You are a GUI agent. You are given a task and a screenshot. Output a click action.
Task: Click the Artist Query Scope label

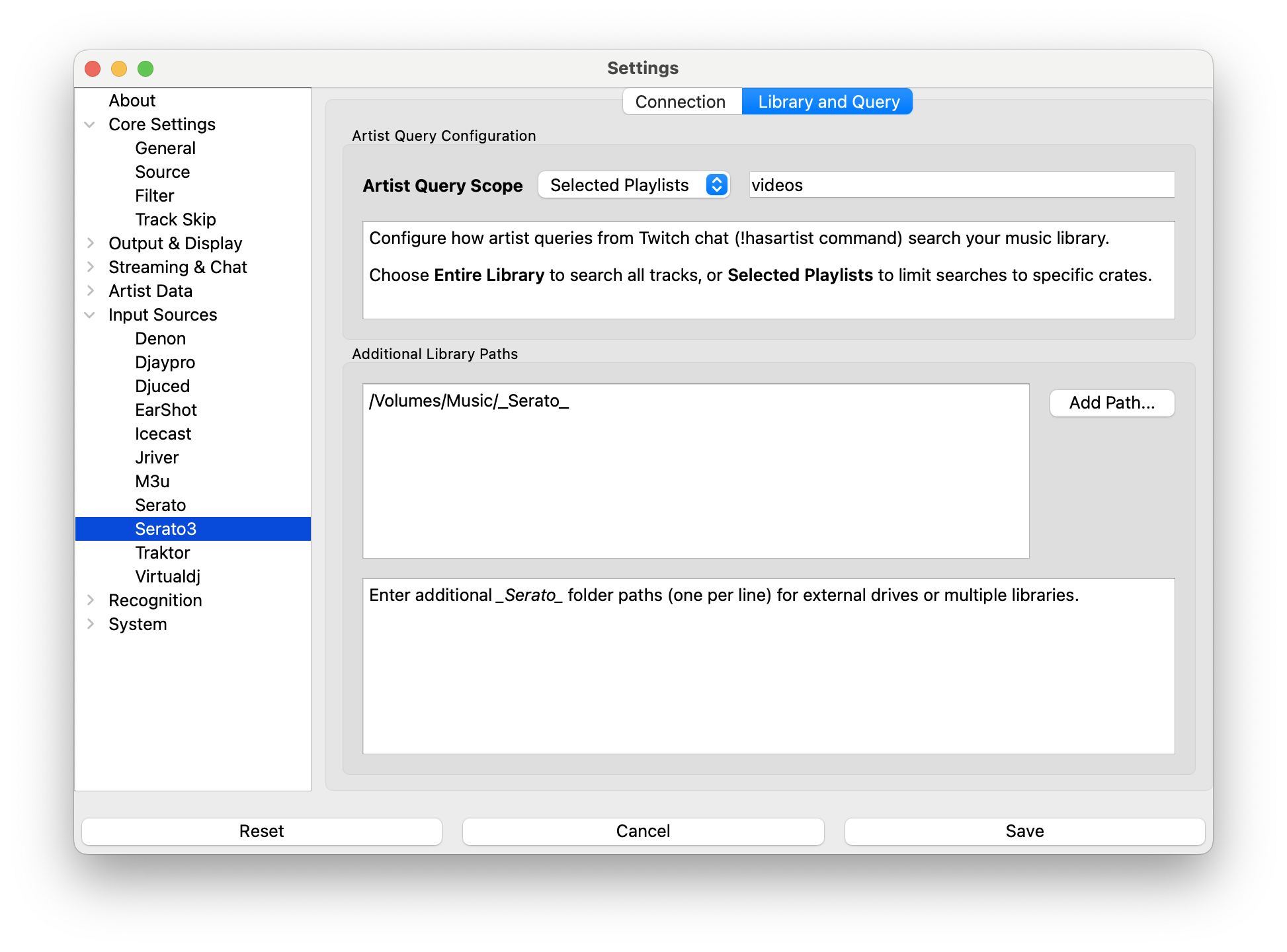(x=443, y=186)
